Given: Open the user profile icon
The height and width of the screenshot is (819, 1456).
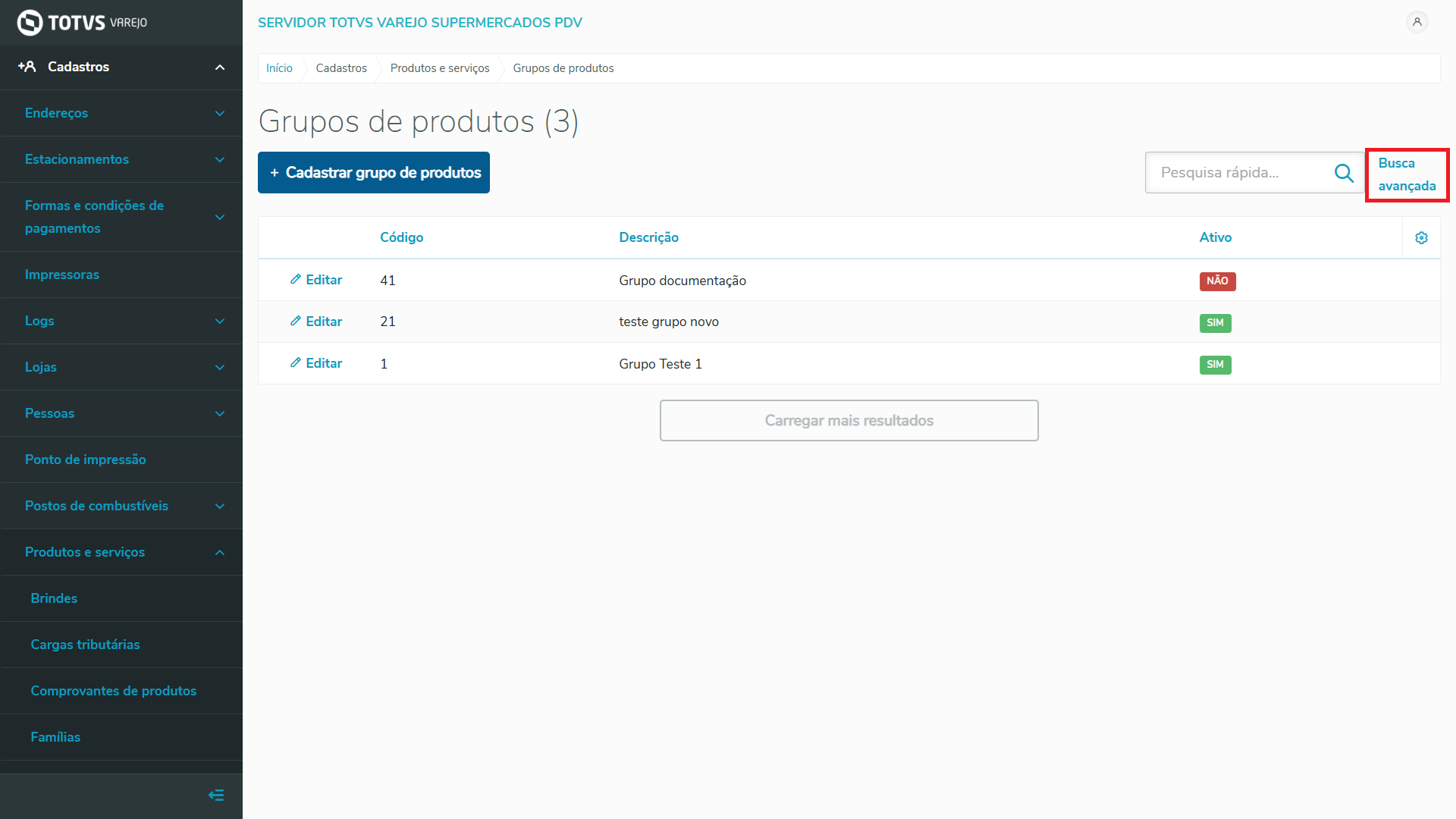Looking at the screenshot, I should pyautogui.click(x=1417, y=22).
